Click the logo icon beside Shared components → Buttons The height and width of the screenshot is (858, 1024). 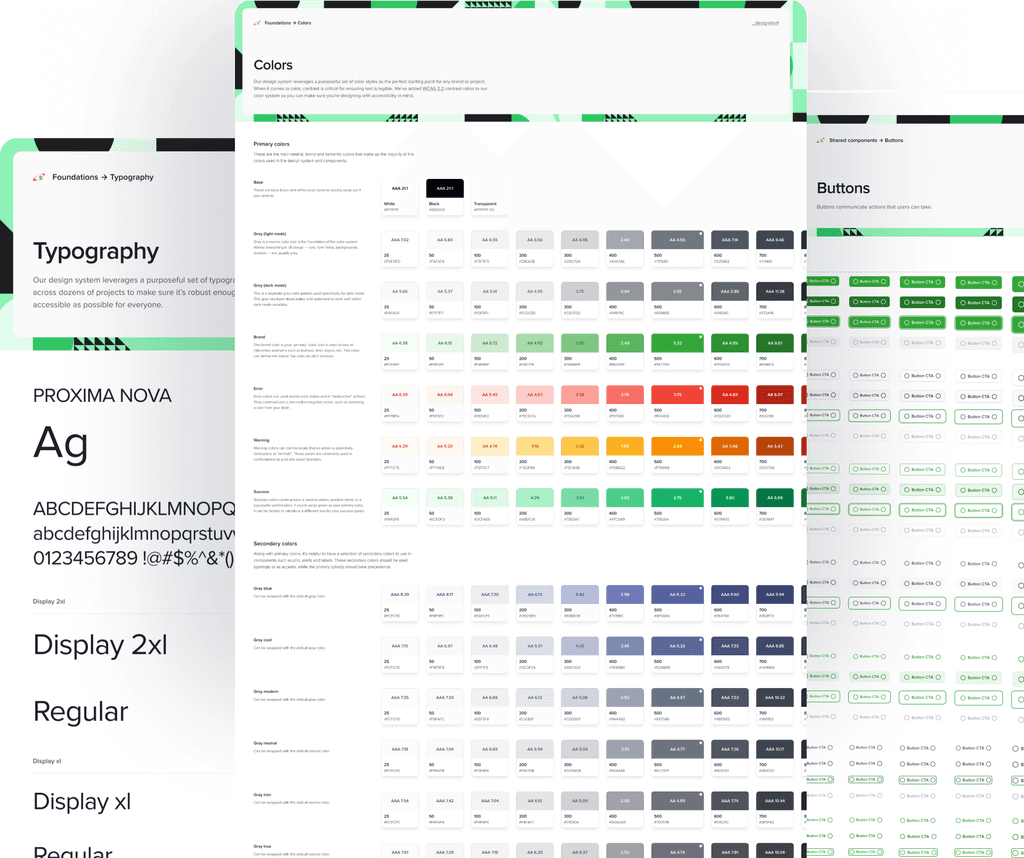(x=820, y=140)
